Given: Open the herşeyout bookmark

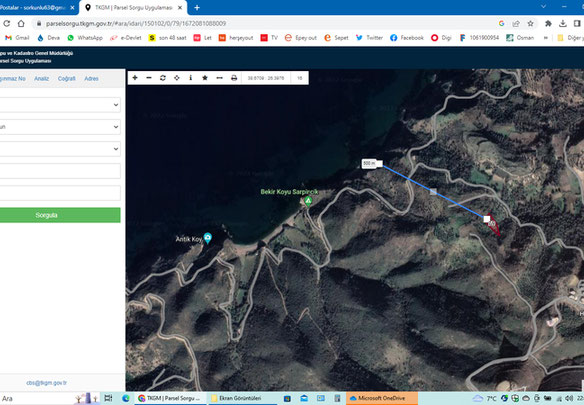Looking at the screenshot, I should (x=236, y=38).
